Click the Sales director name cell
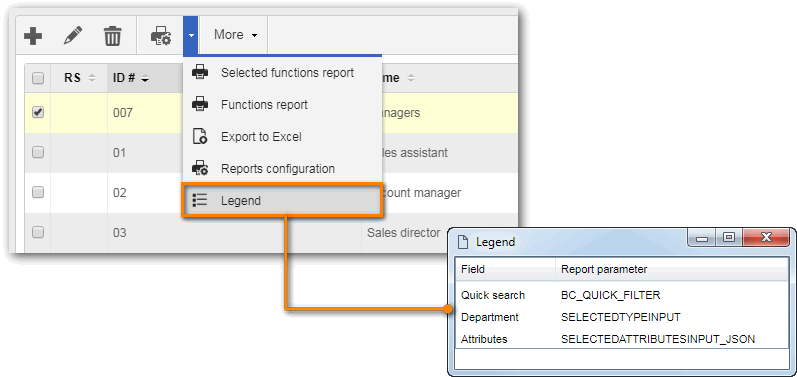The width and height of the screenshot is (797, 377). [404, 233]
